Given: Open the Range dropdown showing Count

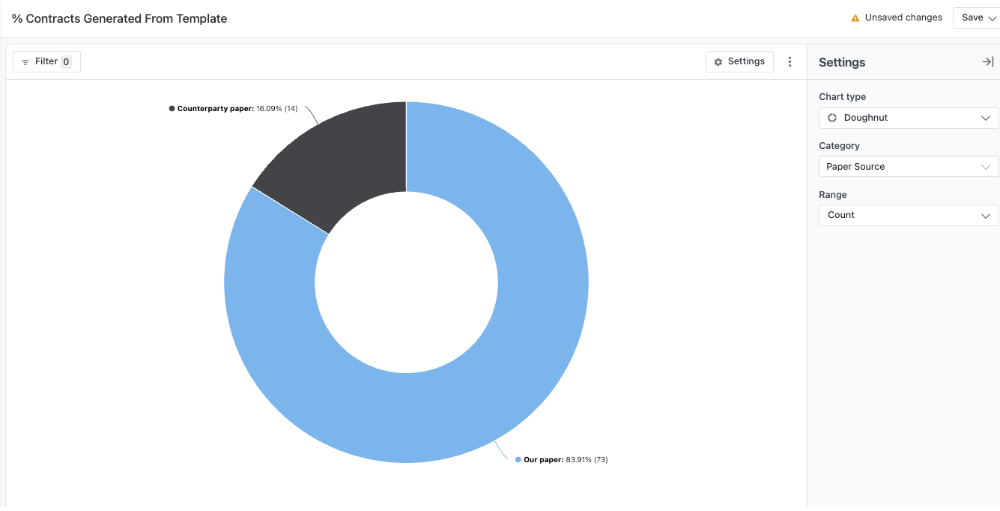Looking at the screenshot, I should click(x=907, y=215).
